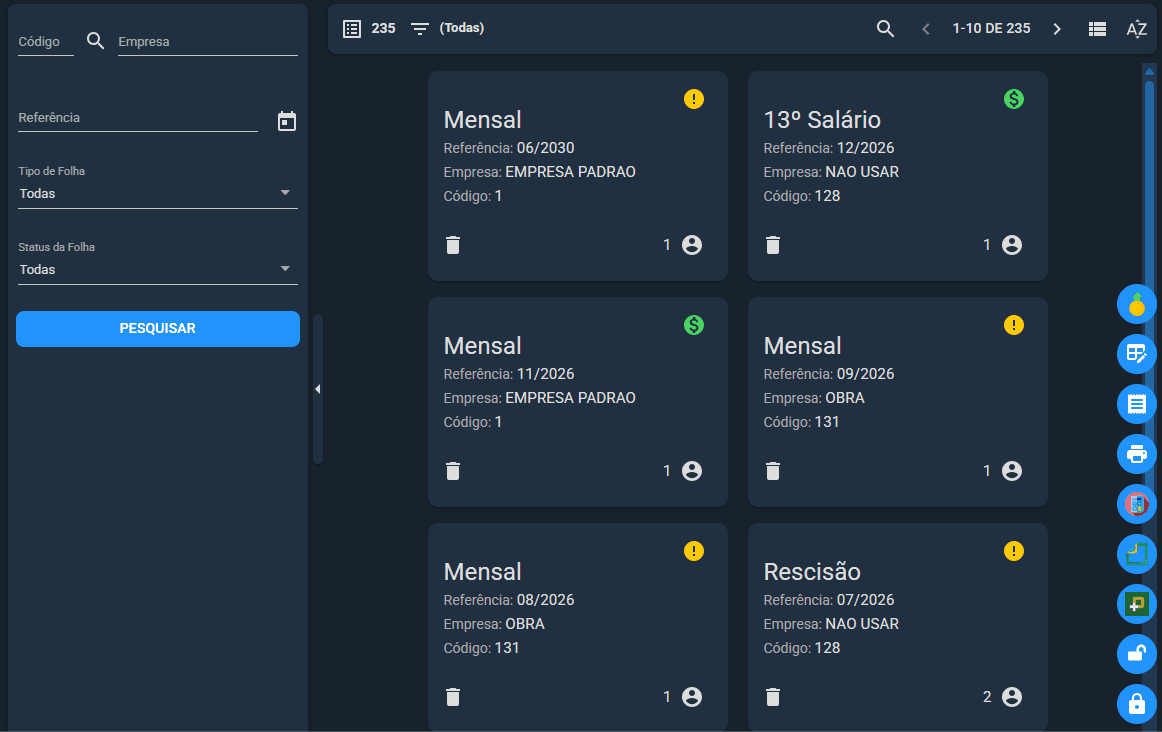Click the PESQUISAR button
This screenshot has width=1162, height=732.
click(158, 329)
